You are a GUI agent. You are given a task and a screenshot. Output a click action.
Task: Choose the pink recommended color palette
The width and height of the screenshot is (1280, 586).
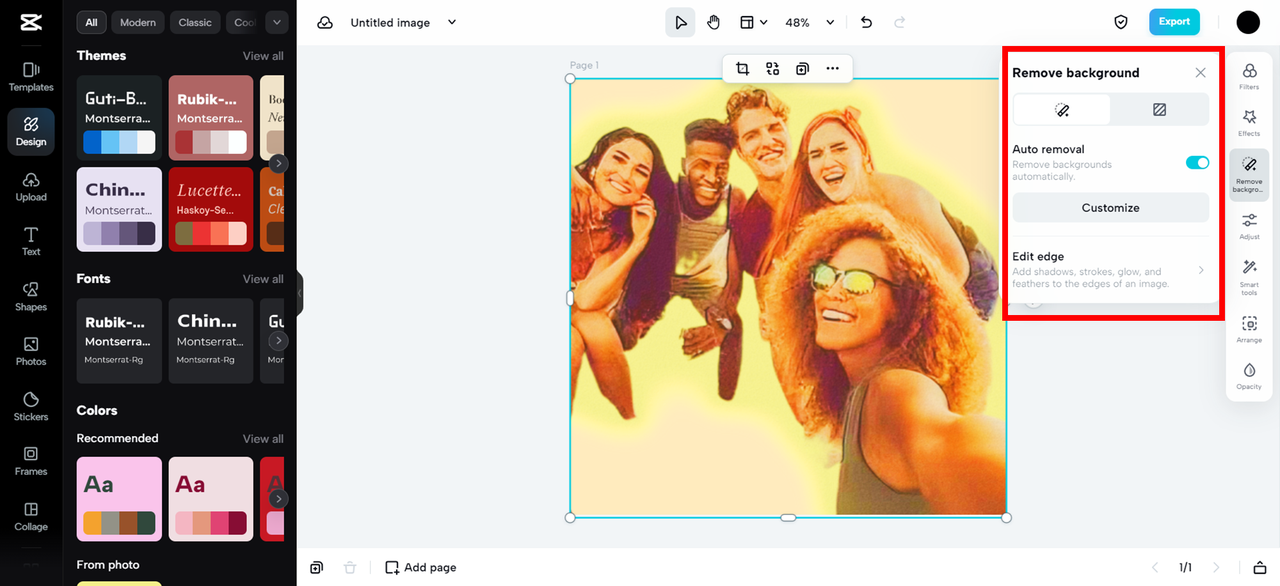(119, 498)
